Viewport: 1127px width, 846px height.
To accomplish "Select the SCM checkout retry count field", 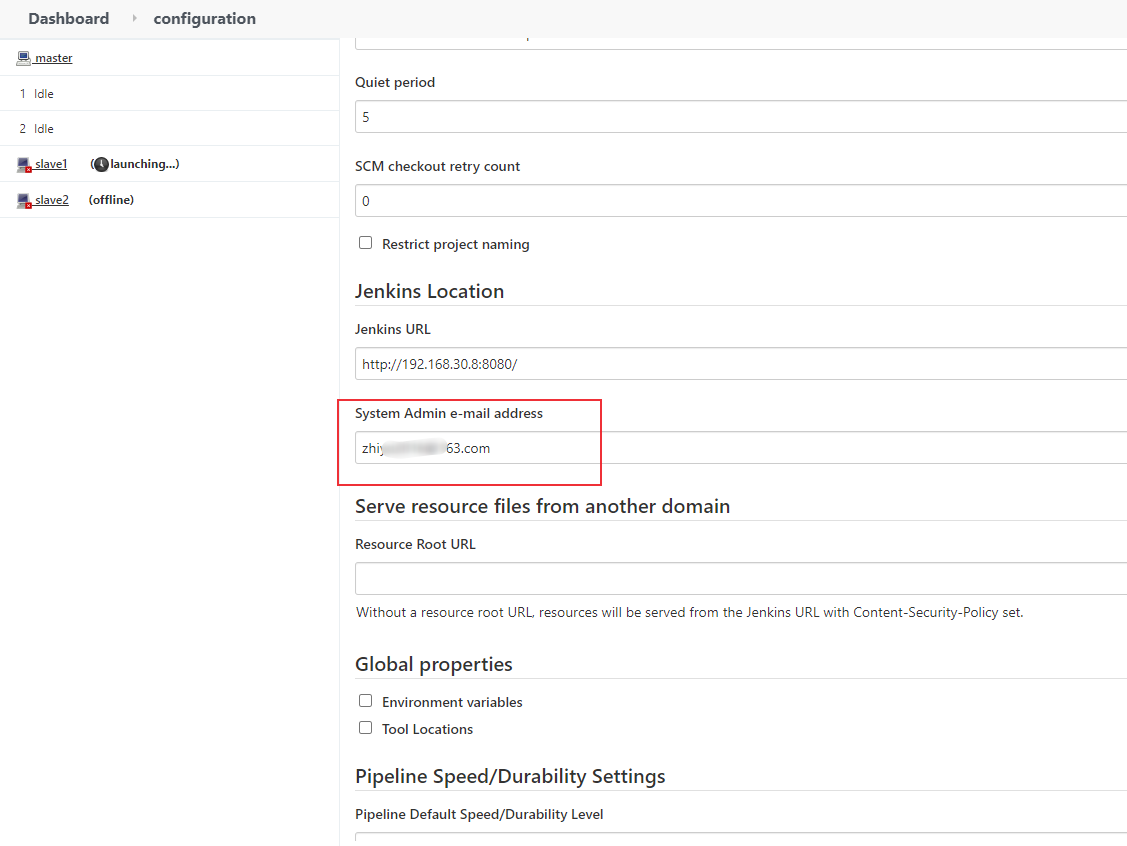I will pos(740,200).
